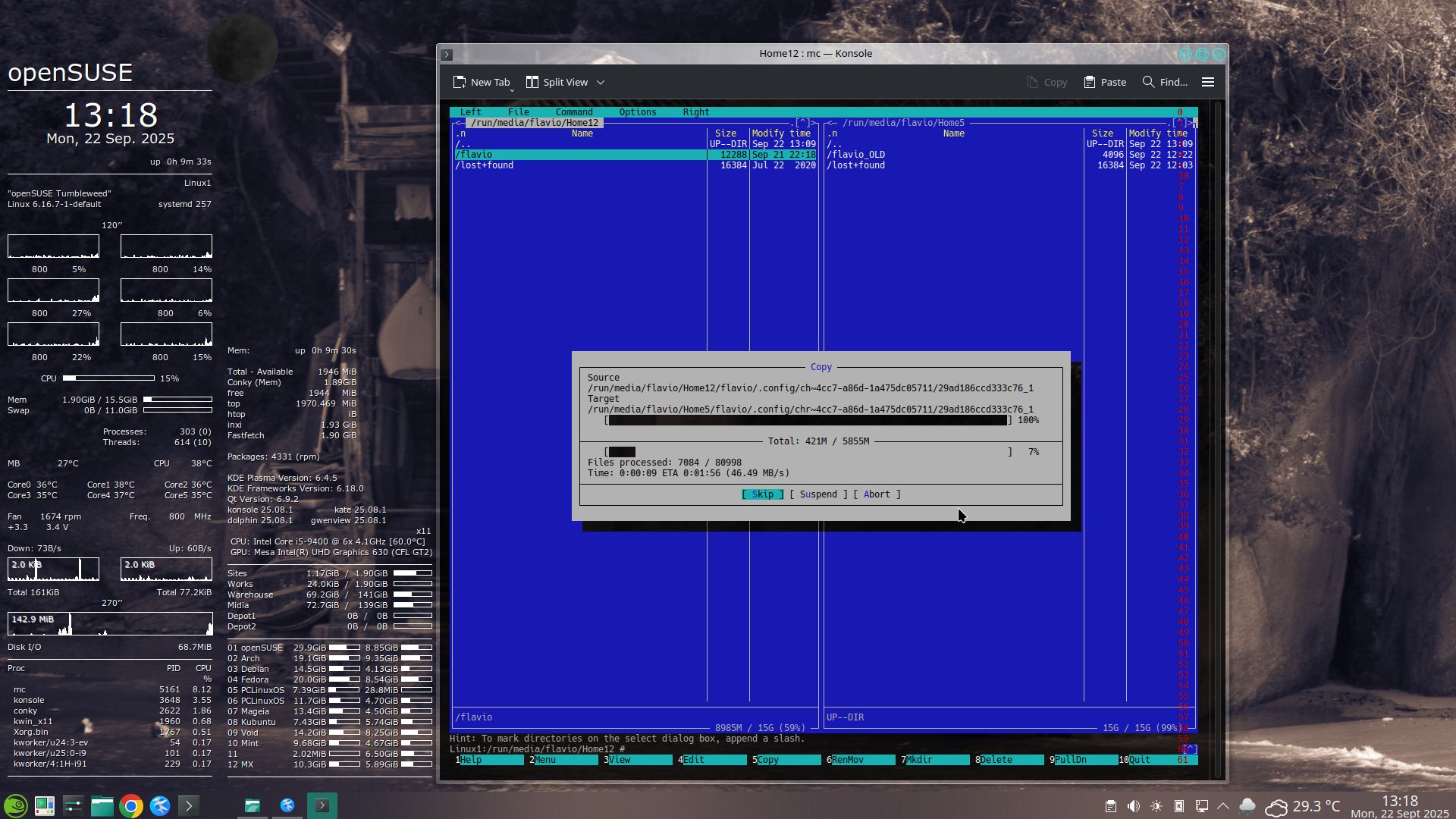Toggle Suspend on the copy operation
This screenshot has height=819, width=1456.
point(818,494)
